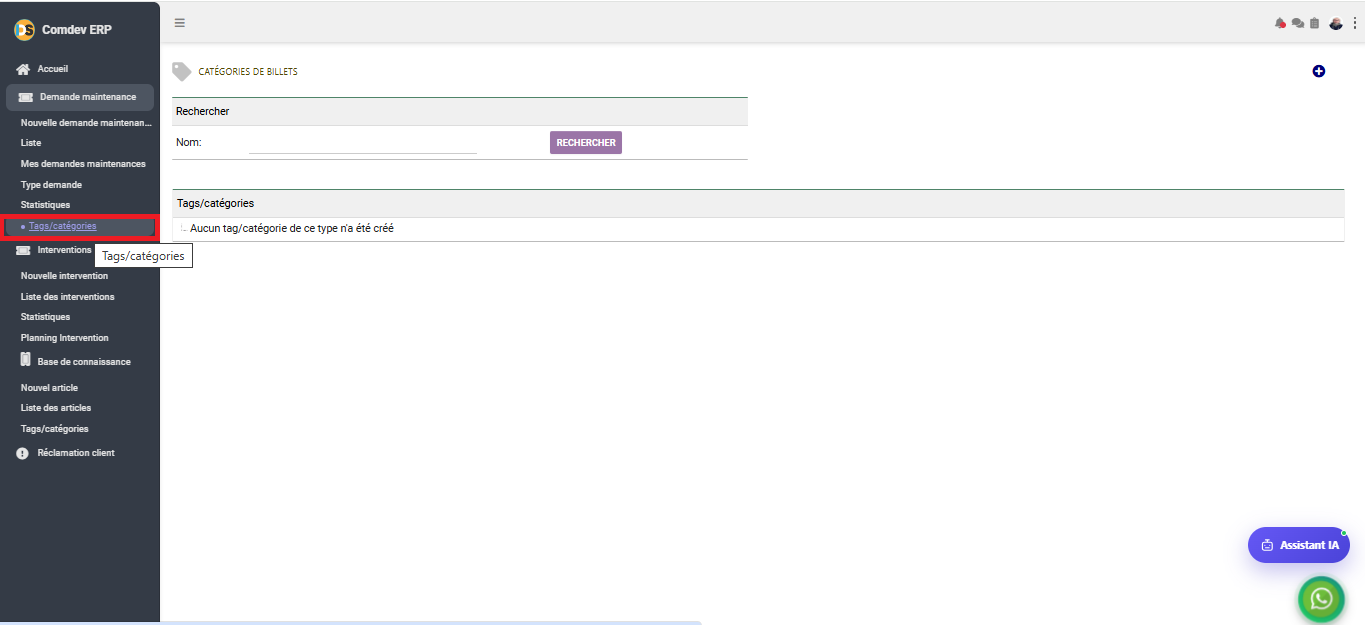Open Liste under Demande maintenance
Screen dimensions: 1365x625
tap(31, 143)
